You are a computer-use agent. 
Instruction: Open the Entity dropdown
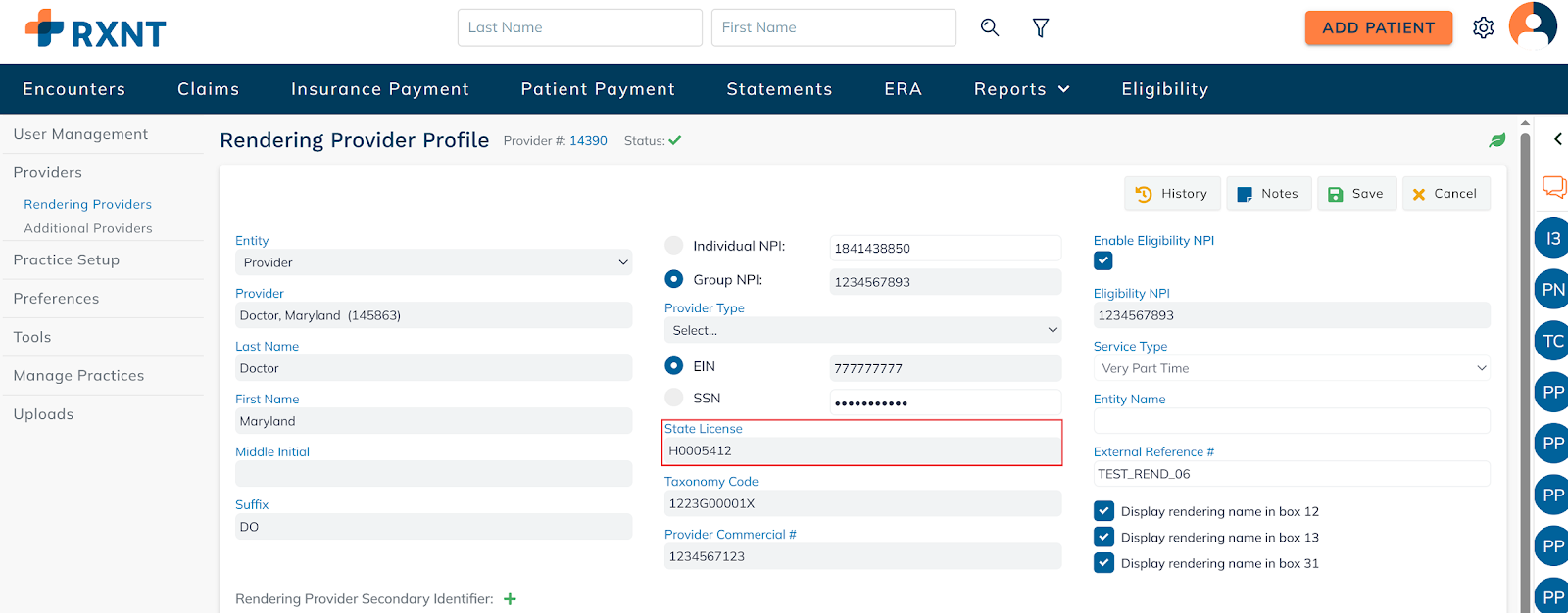(x=433, y=262)
